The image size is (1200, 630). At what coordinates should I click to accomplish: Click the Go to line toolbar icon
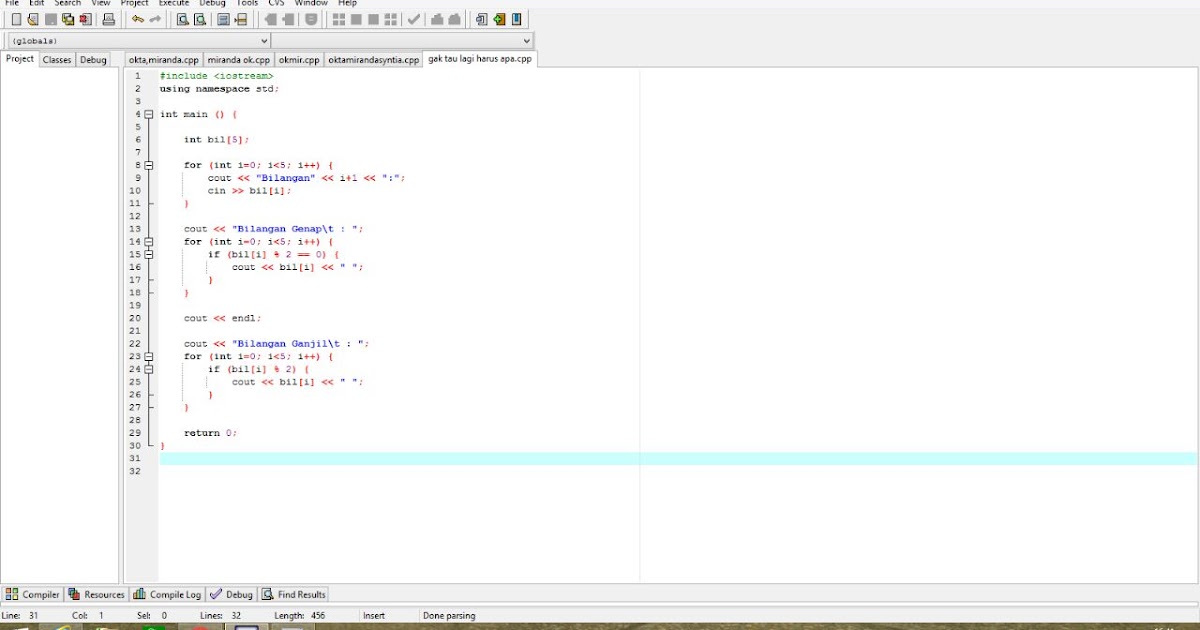coord(241,19)
